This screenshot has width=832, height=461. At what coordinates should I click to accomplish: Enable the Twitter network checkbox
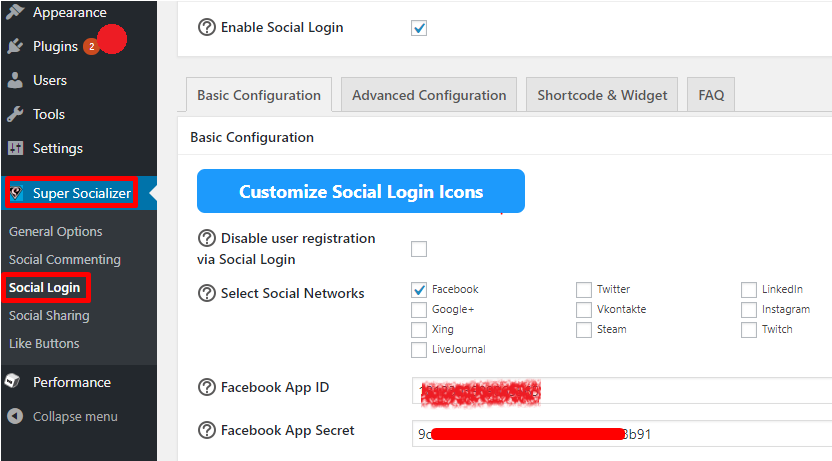click(x=584, y=290)
